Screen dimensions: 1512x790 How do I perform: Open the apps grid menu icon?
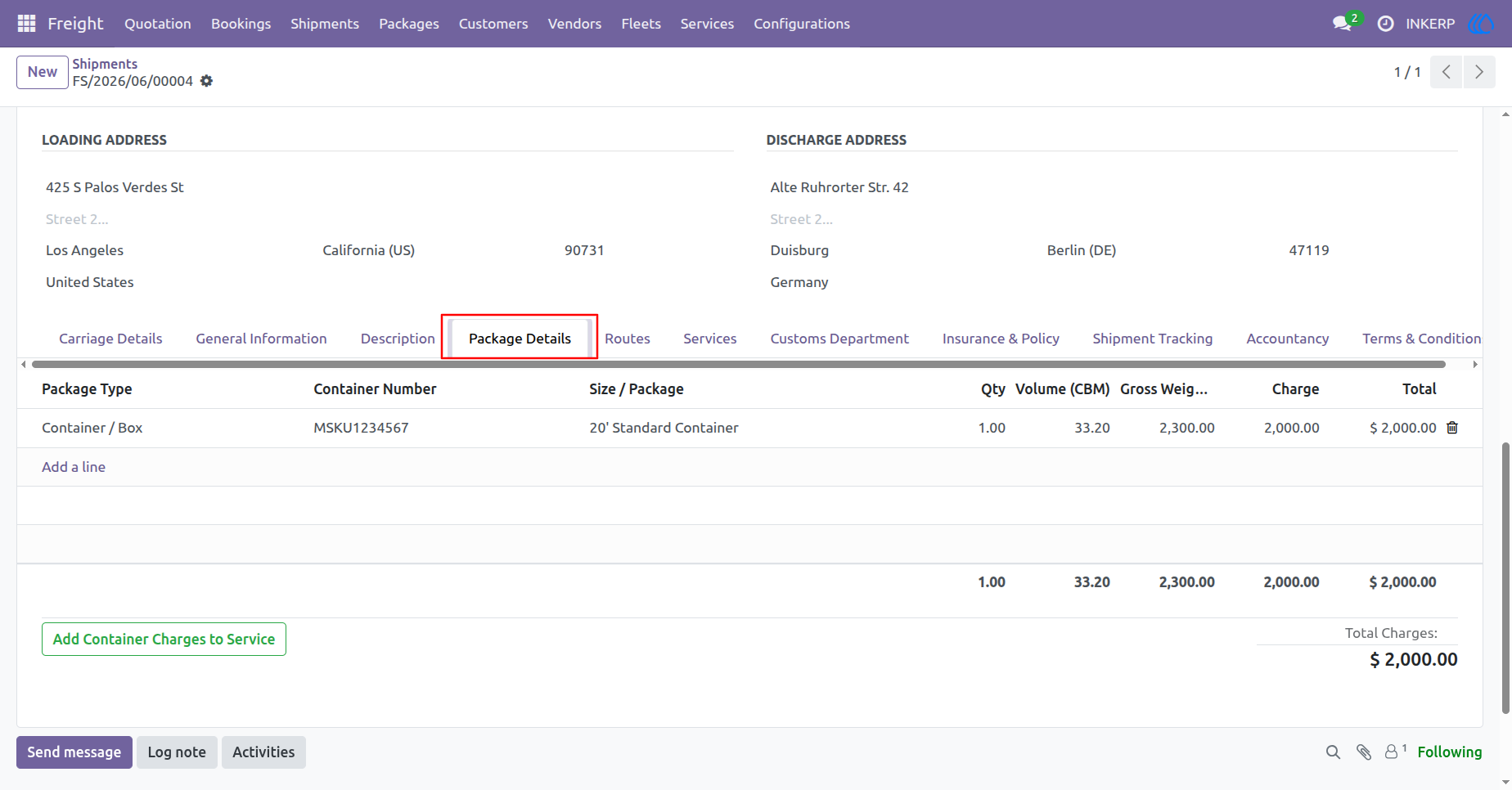click(x=26, y=24)
